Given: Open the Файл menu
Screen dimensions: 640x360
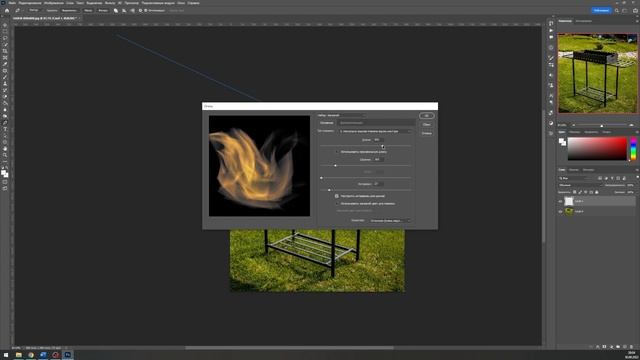Looking at the screenshot, I should [x=12, y=3].
